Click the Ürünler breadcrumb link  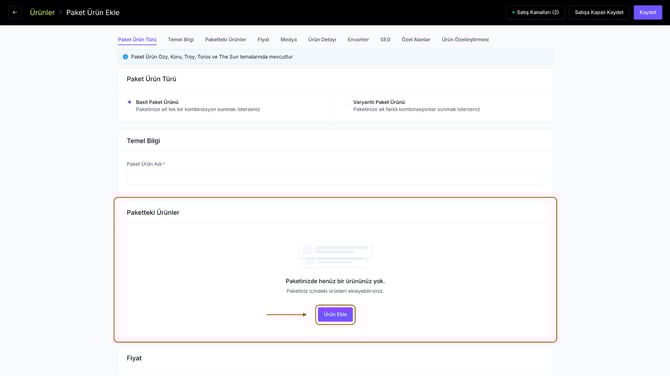tap(42, 12)
